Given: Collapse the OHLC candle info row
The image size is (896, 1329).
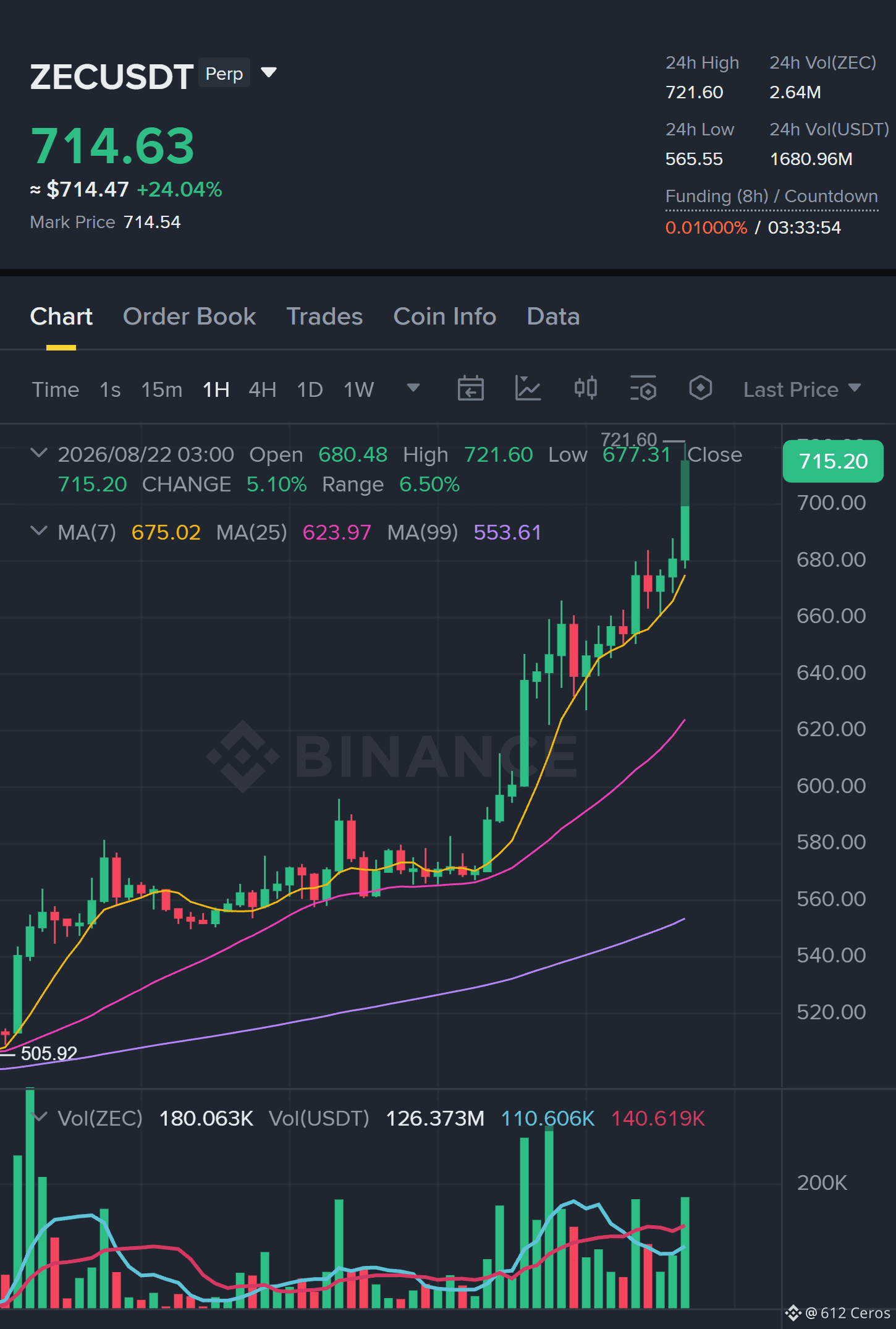Looking at the screenshot, I should (x=39, y=453).
